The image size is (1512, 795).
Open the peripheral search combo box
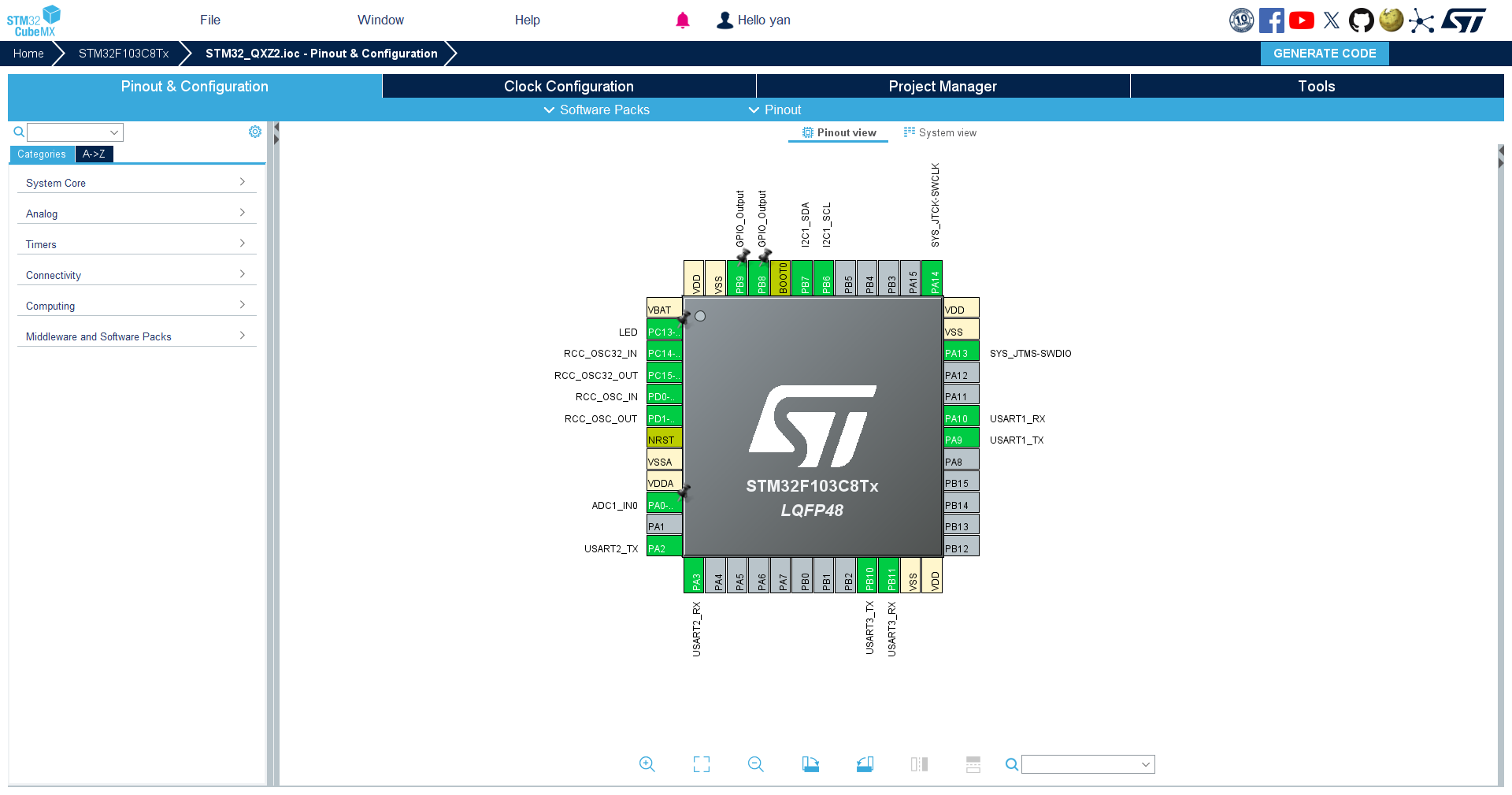76,132
